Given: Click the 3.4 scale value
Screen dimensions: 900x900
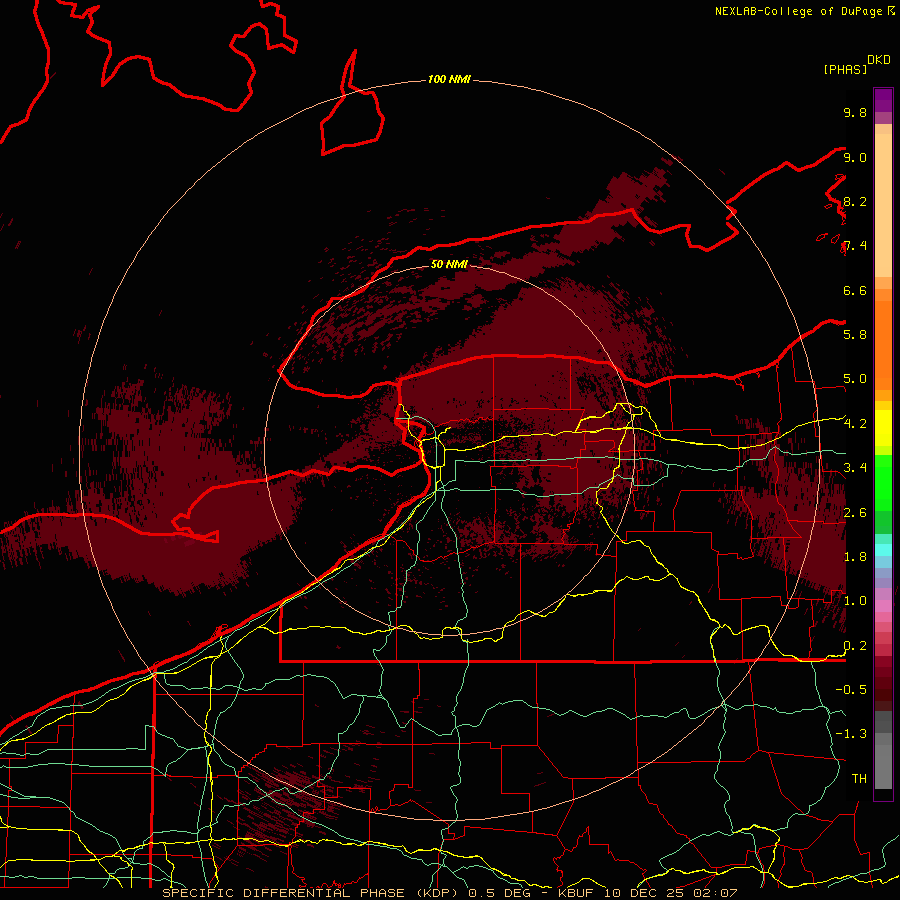Looking at the screenshot, I should click(x=855, y=468).
